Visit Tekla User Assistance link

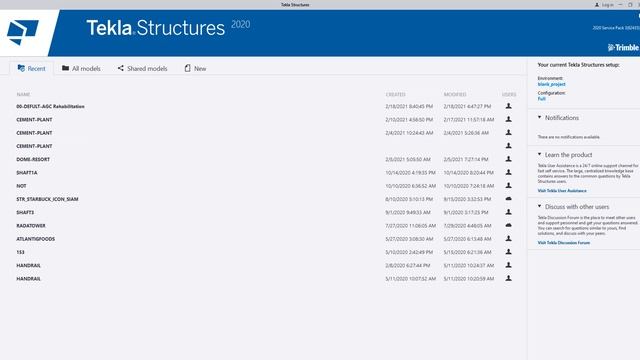point(562,191)
